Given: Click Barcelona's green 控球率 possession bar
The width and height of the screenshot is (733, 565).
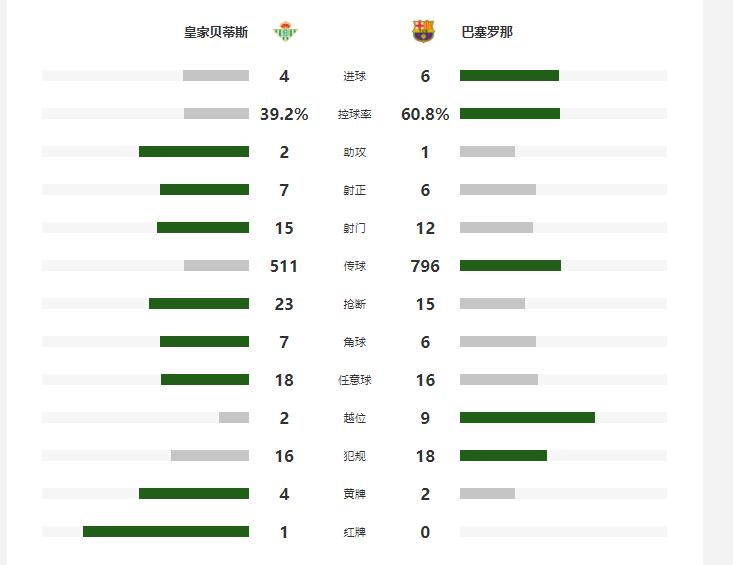Looking at the screenshot, I should [x=510, y=114].
